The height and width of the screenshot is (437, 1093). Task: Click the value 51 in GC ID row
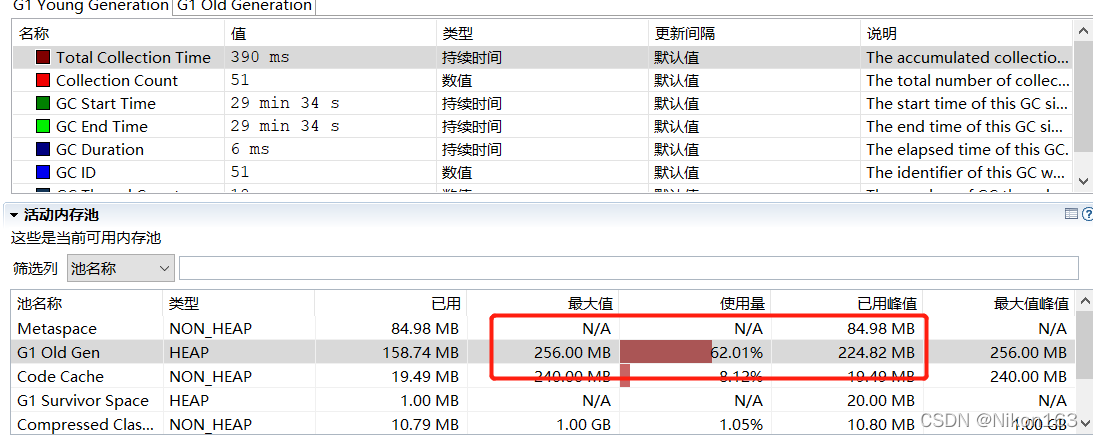click(240, 173)
